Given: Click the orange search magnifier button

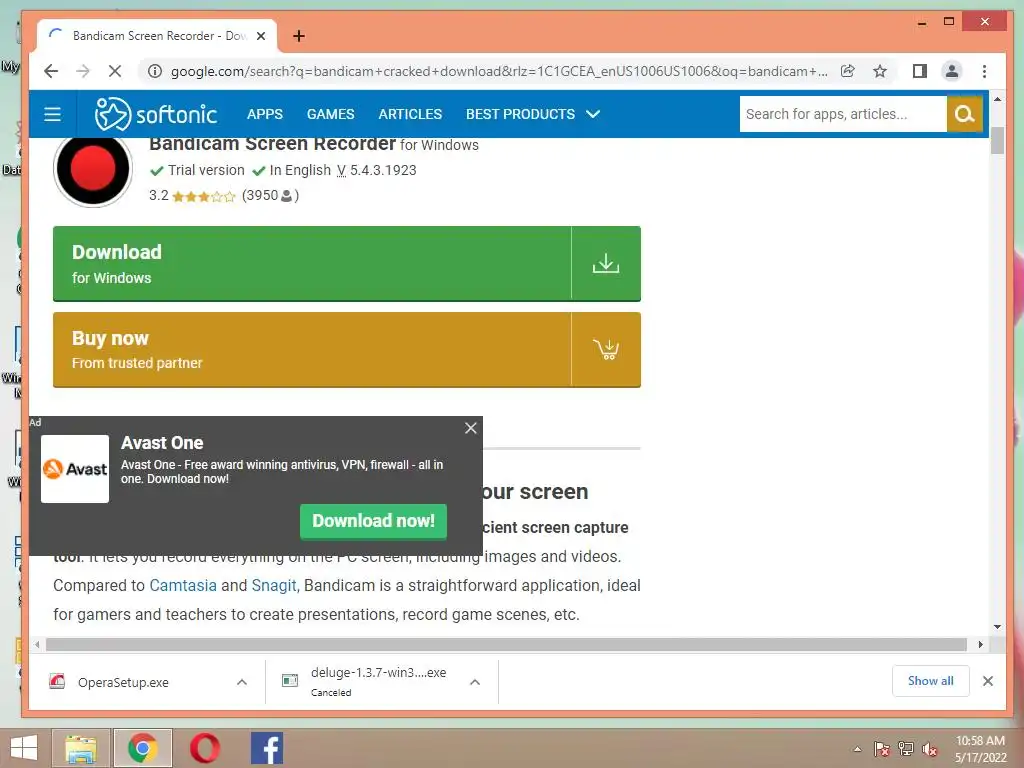Looking at the screenshot, I should (x=965, y=114).
